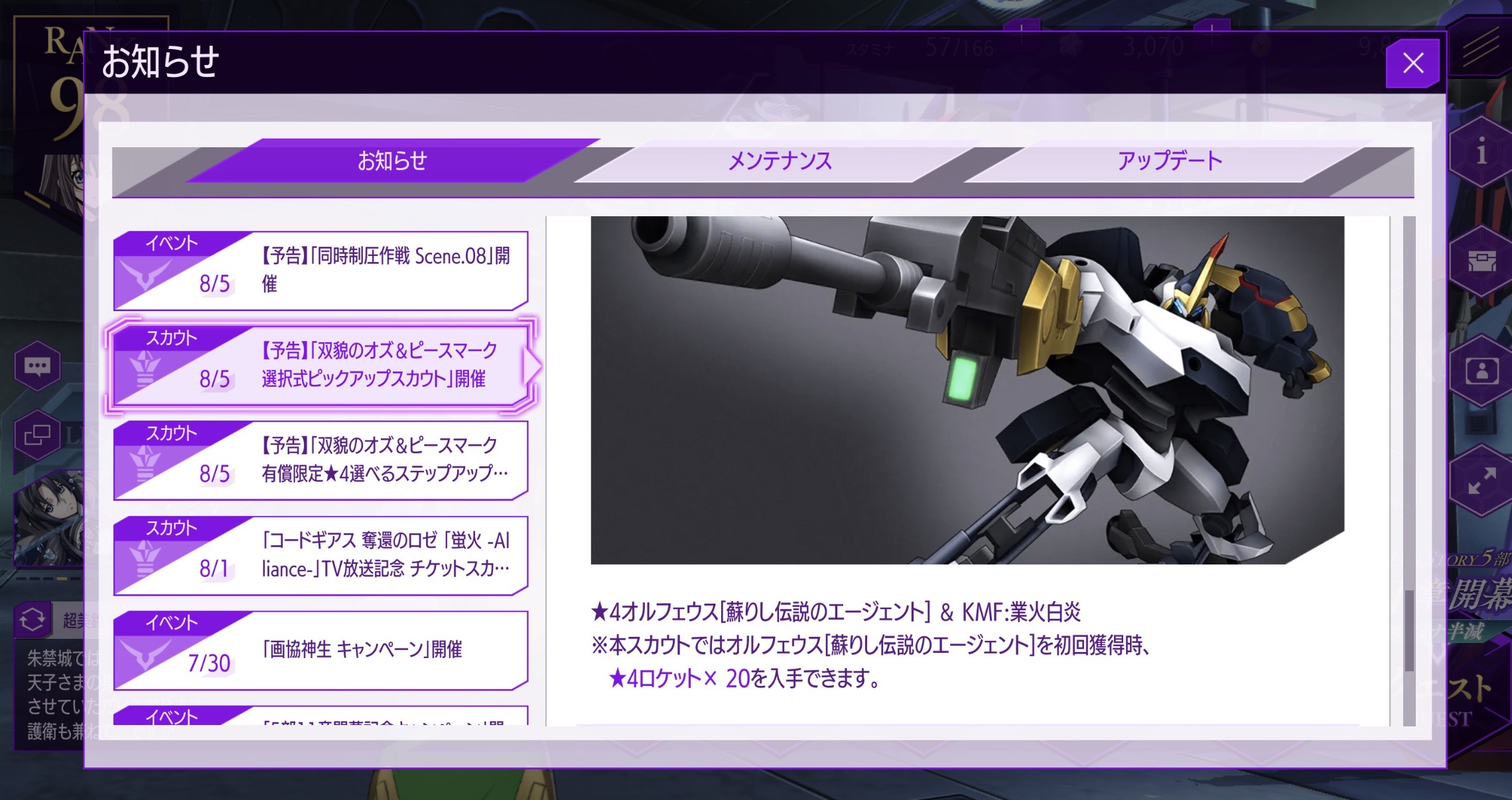Click the scout emblem on the ステップアップ notice

coord(145,465)
